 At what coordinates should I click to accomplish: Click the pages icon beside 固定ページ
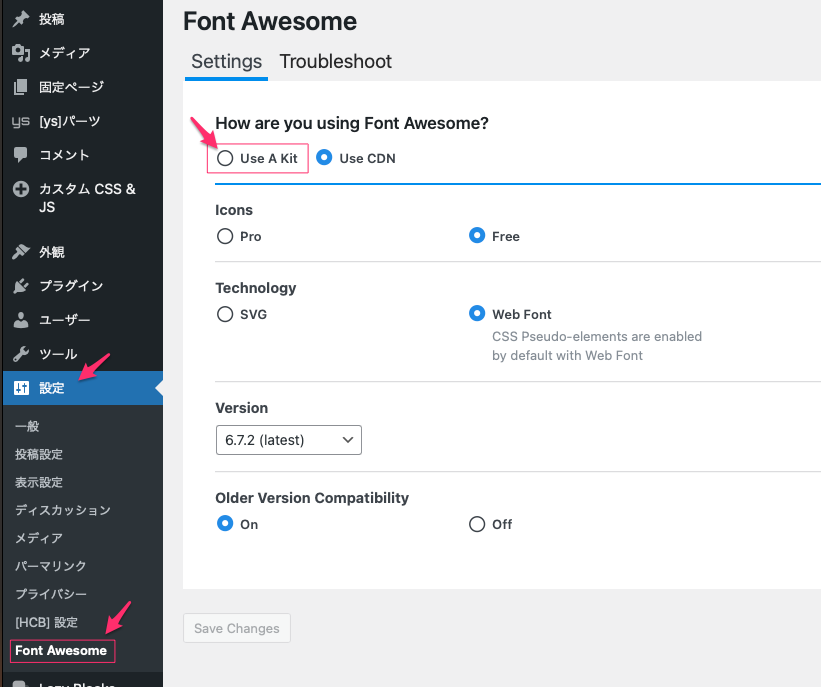(20, 87)
